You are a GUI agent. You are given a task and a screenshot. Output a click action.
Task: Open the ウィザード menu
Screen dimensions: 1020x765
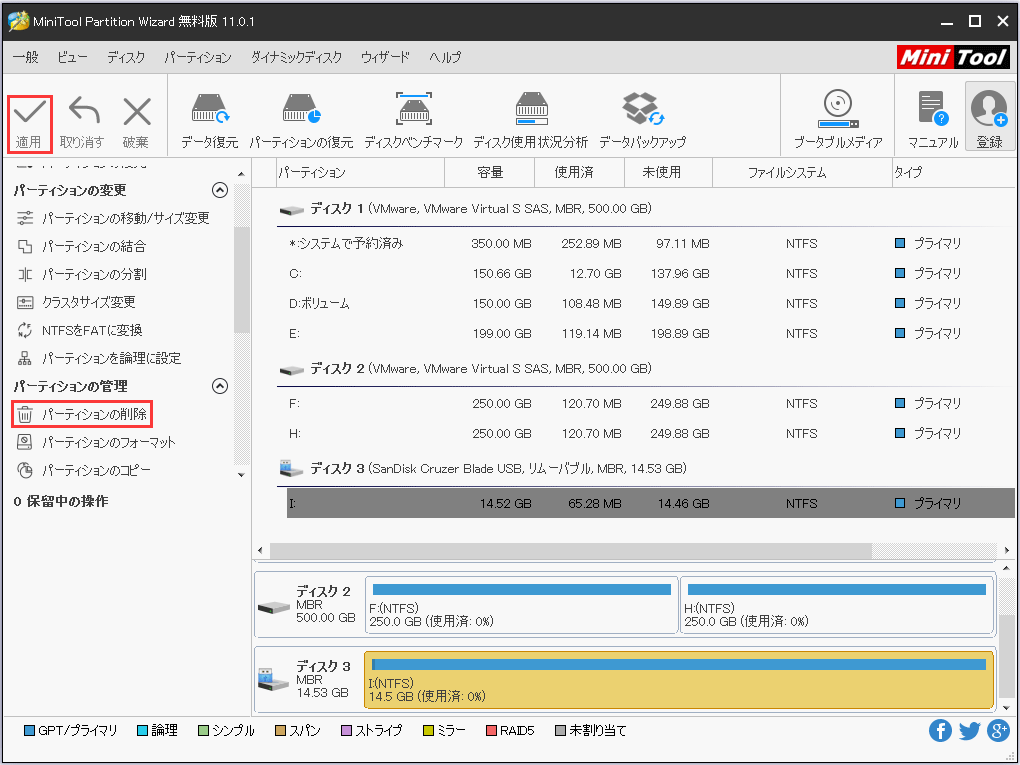coord(385,57)
